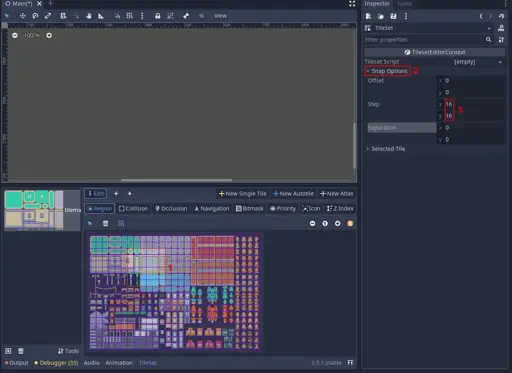
Task: Zoom out the 2D viewport
Action: click(x=15, y=35)
